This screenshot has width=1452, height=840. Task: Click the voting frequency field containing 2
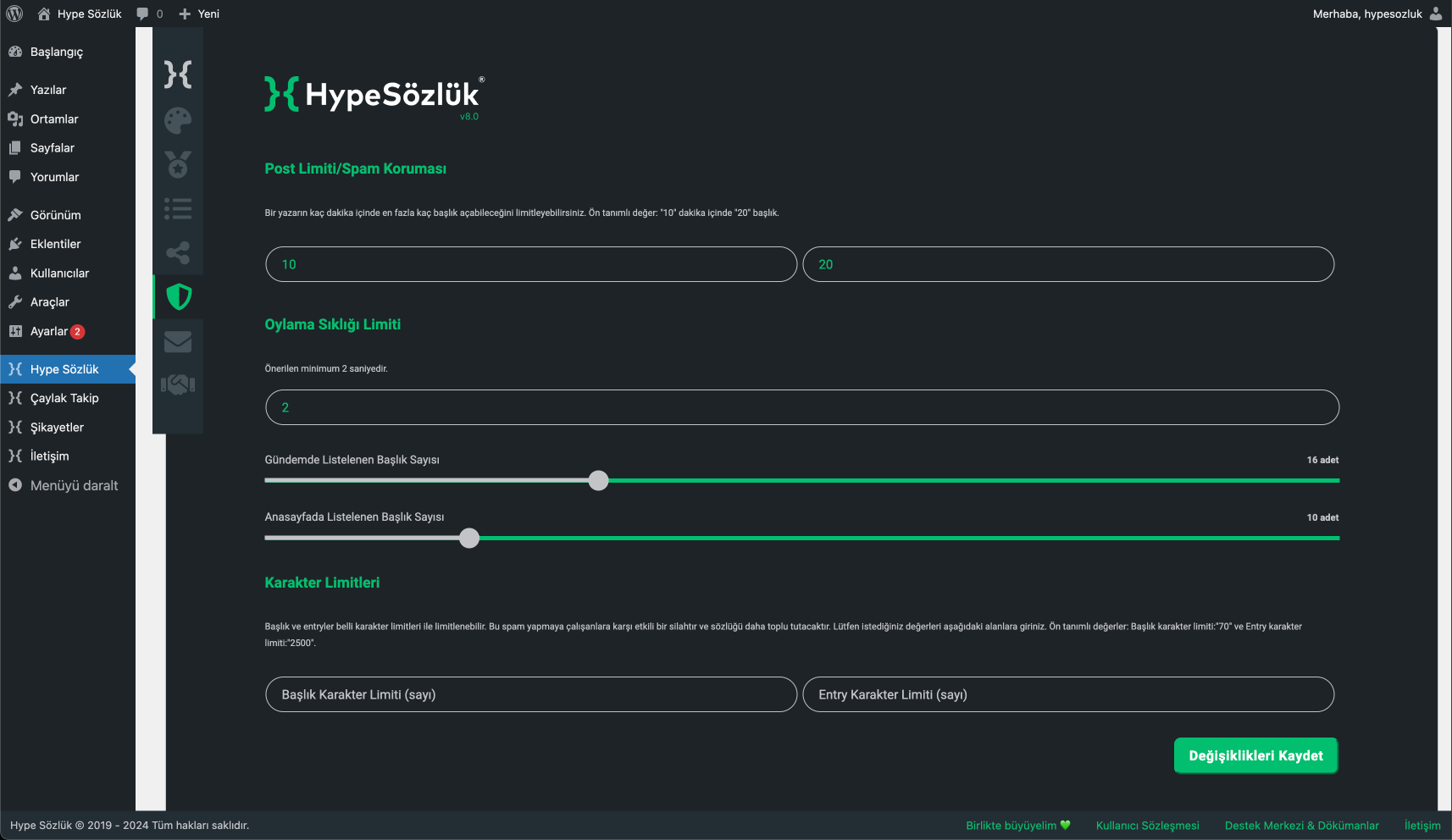[802, 407]
